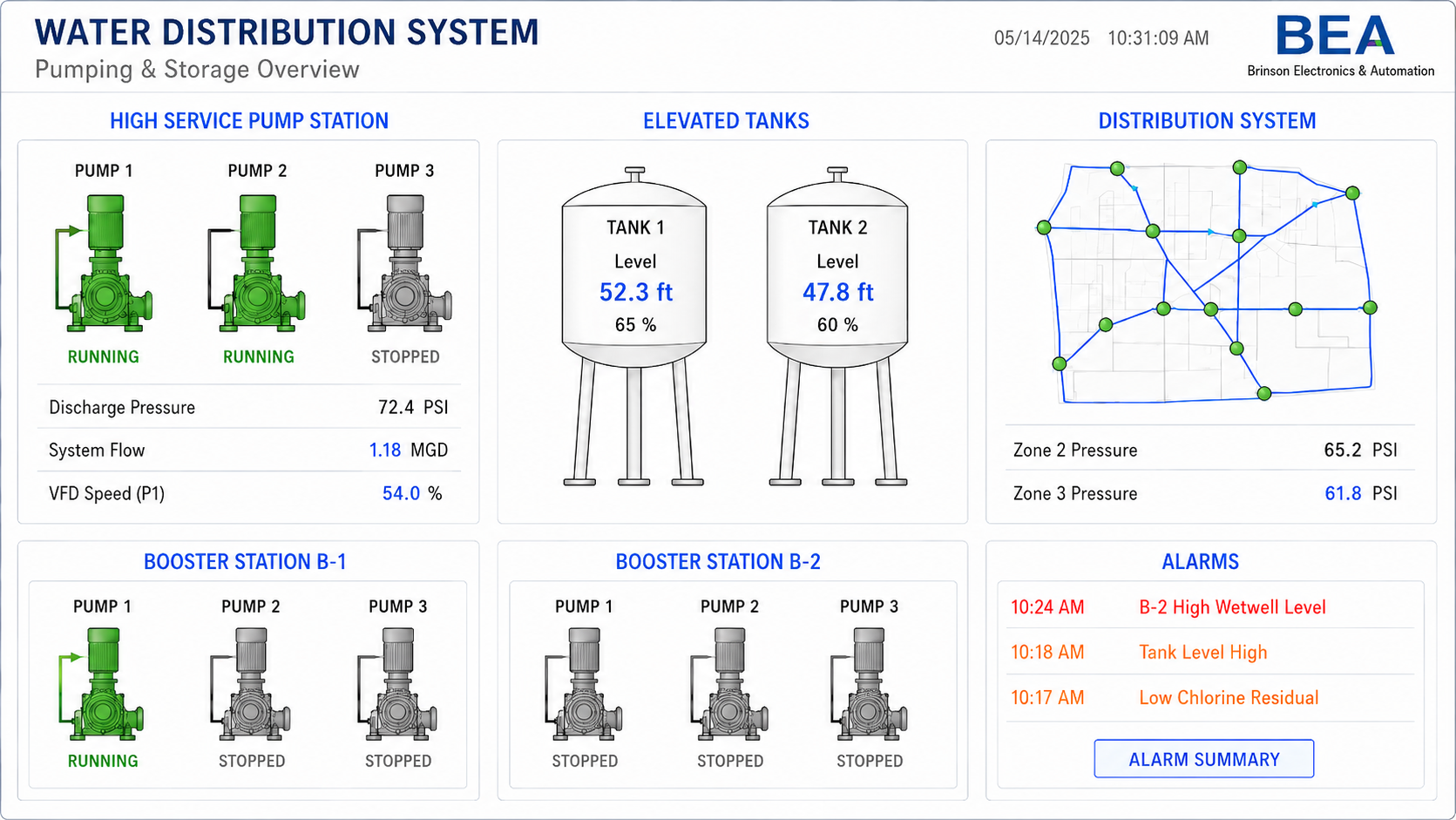Click the 05/14/2025 date display
The height and width of the screenshot is (820, 1456).
1041,38
